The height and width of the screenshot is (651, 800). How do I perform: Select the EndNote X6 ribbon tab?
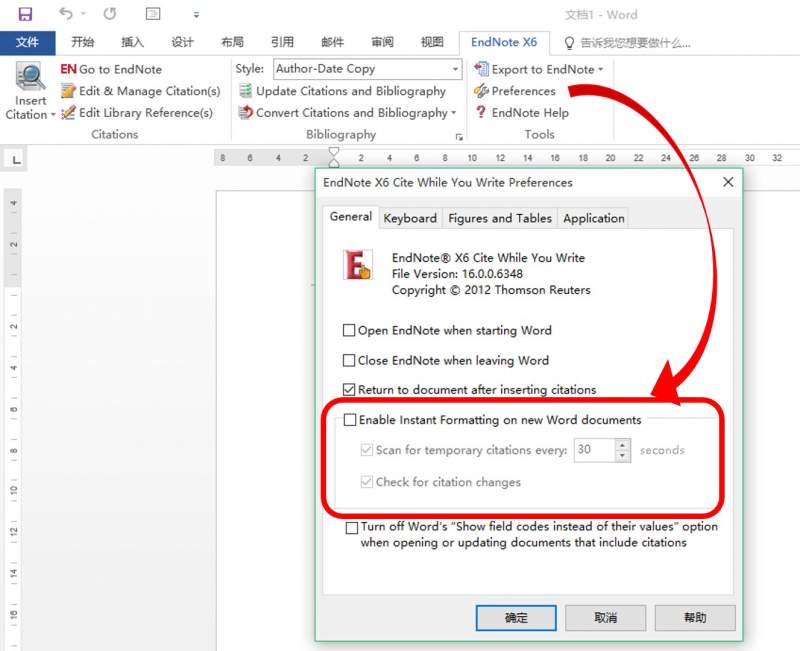coord(504,42)
